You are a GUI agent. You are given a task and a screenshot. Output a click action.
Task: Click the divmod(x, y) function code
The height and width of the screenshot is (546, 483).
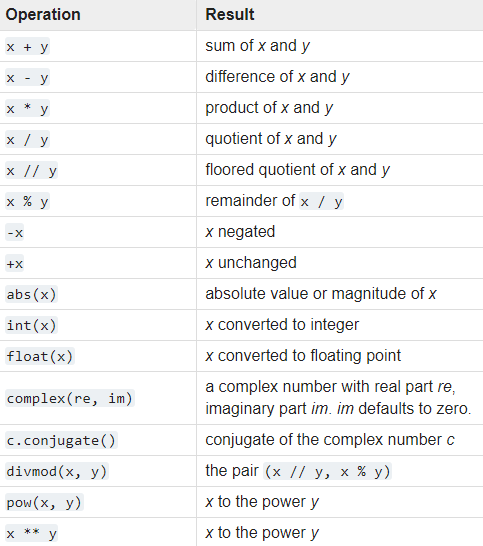57,471
